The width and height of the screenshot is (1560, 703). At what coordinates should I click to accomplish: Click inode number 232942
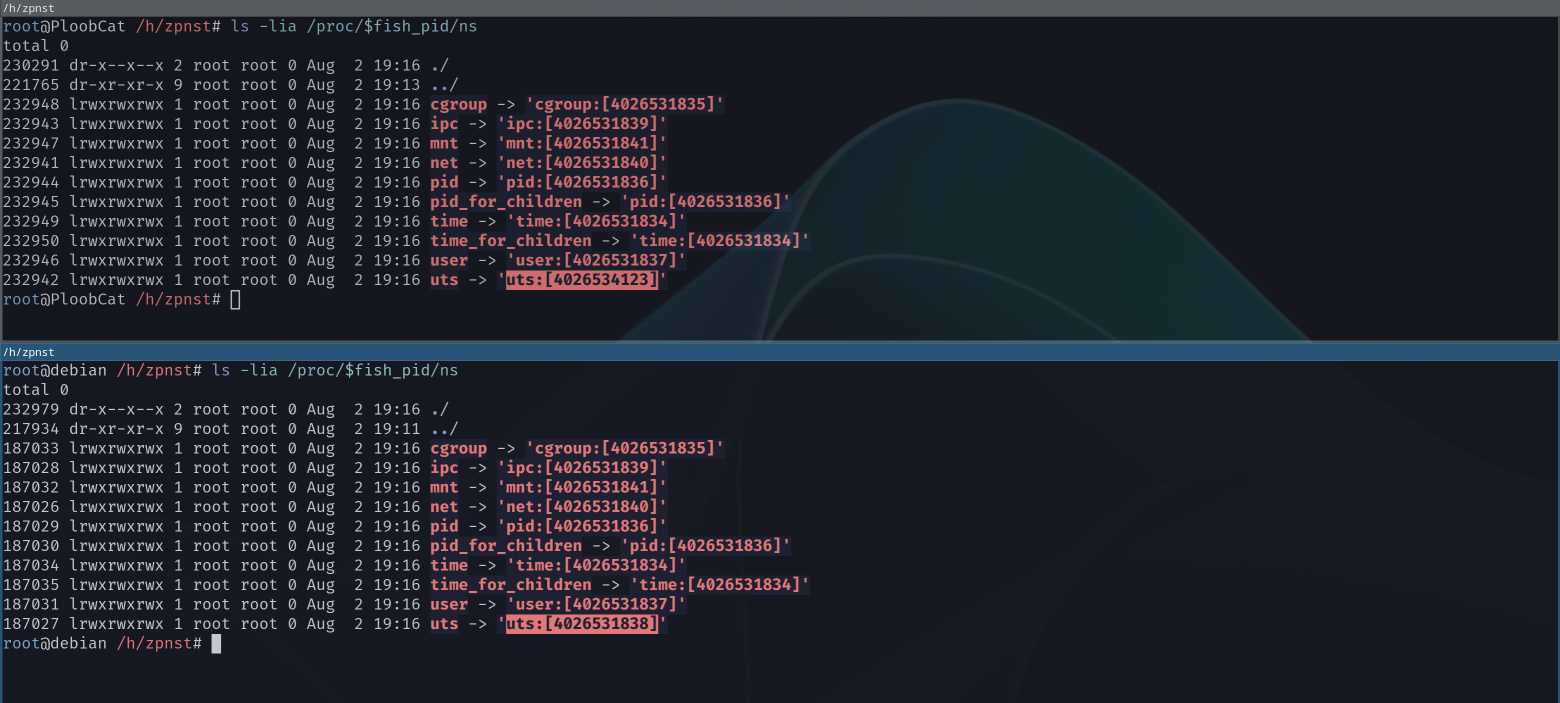31,280
